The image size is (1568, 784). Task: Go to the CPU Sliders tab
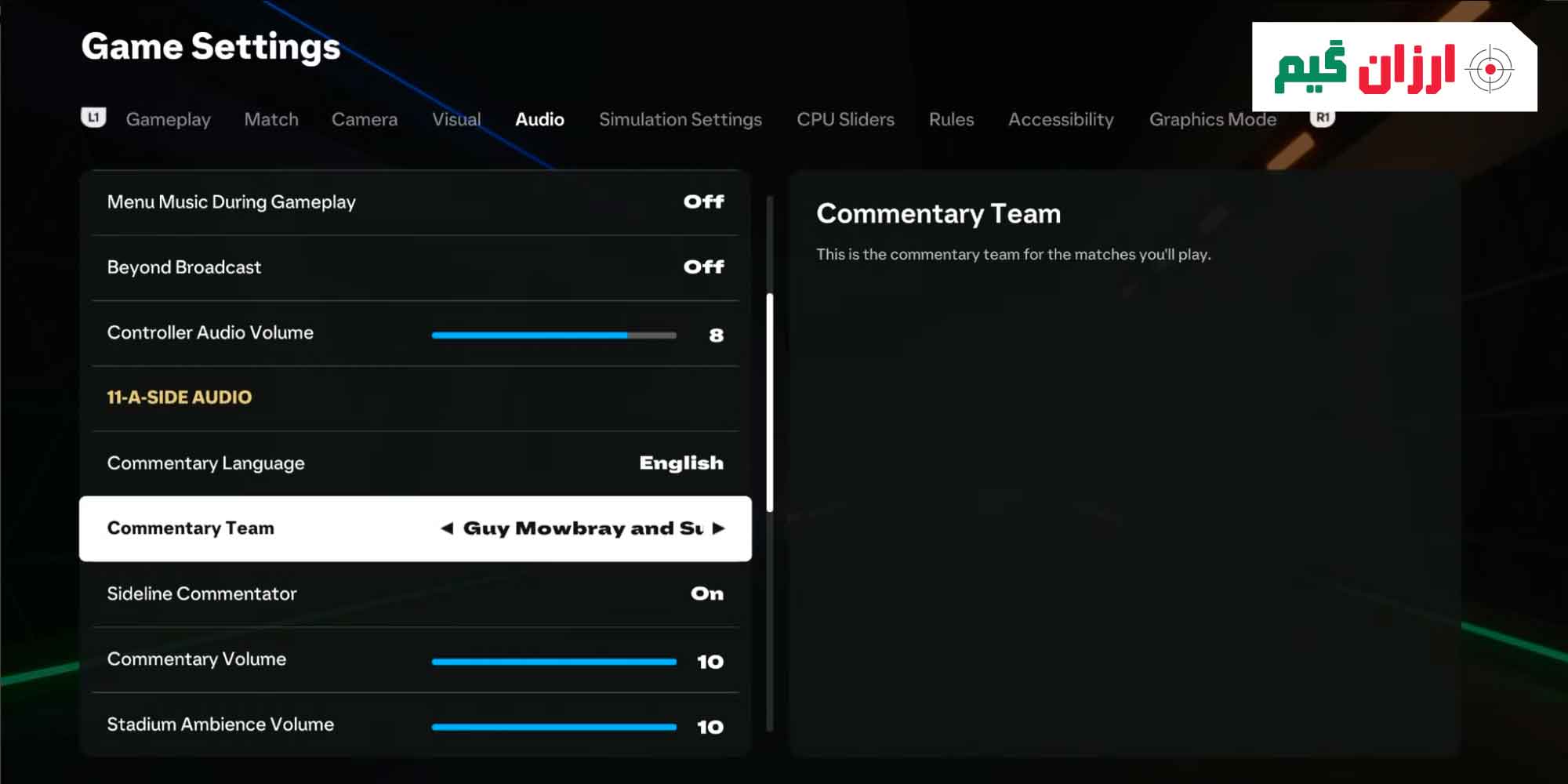point(845,120)
